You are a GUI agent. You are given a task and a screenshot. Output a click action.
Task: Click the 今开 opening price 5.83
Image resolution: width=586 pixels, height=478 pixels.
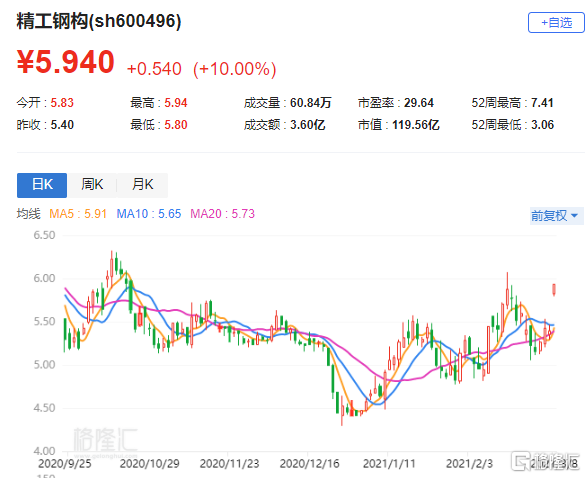(x=62, y=103)
